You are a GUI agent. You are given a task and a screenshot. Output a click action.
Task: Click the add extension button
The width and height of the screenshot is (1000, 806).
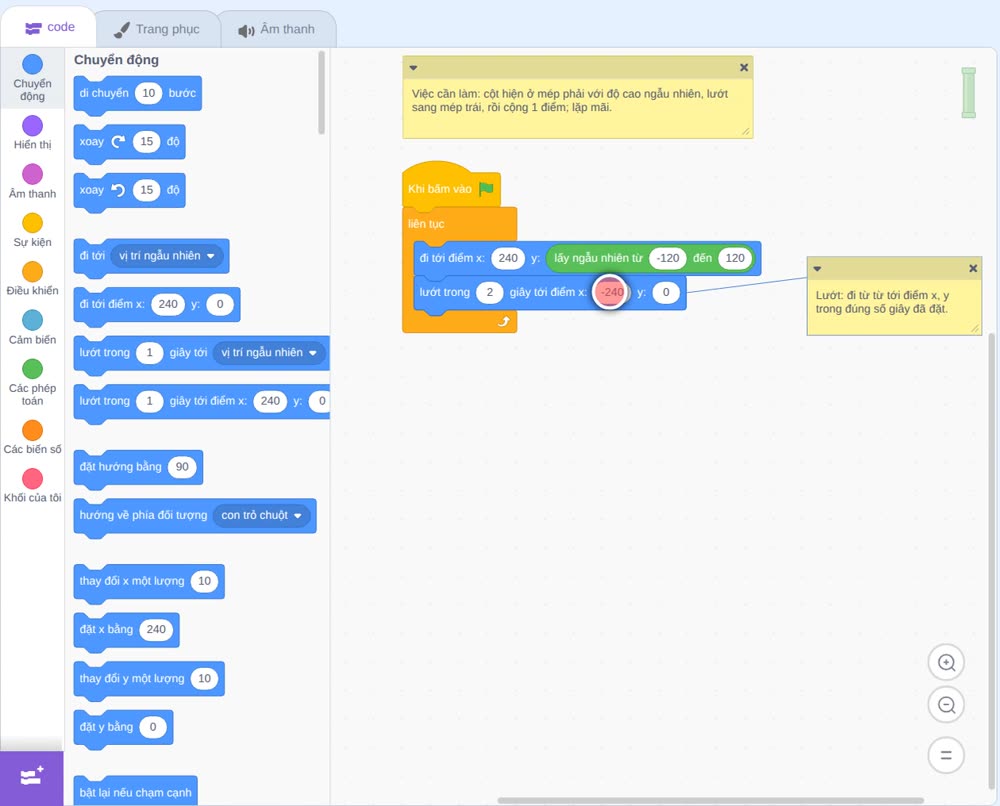tap(32, 777)
